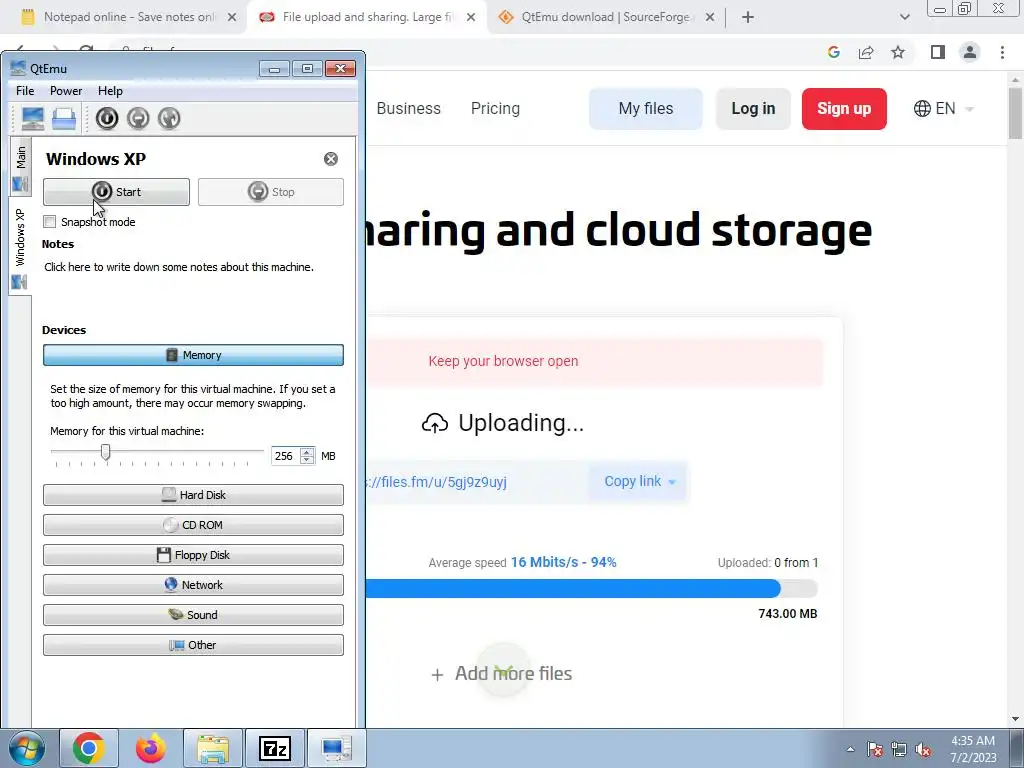Switch to the Notepad online browser tab
Screen dimensions: 1024x768
click(x=127, y=17)
